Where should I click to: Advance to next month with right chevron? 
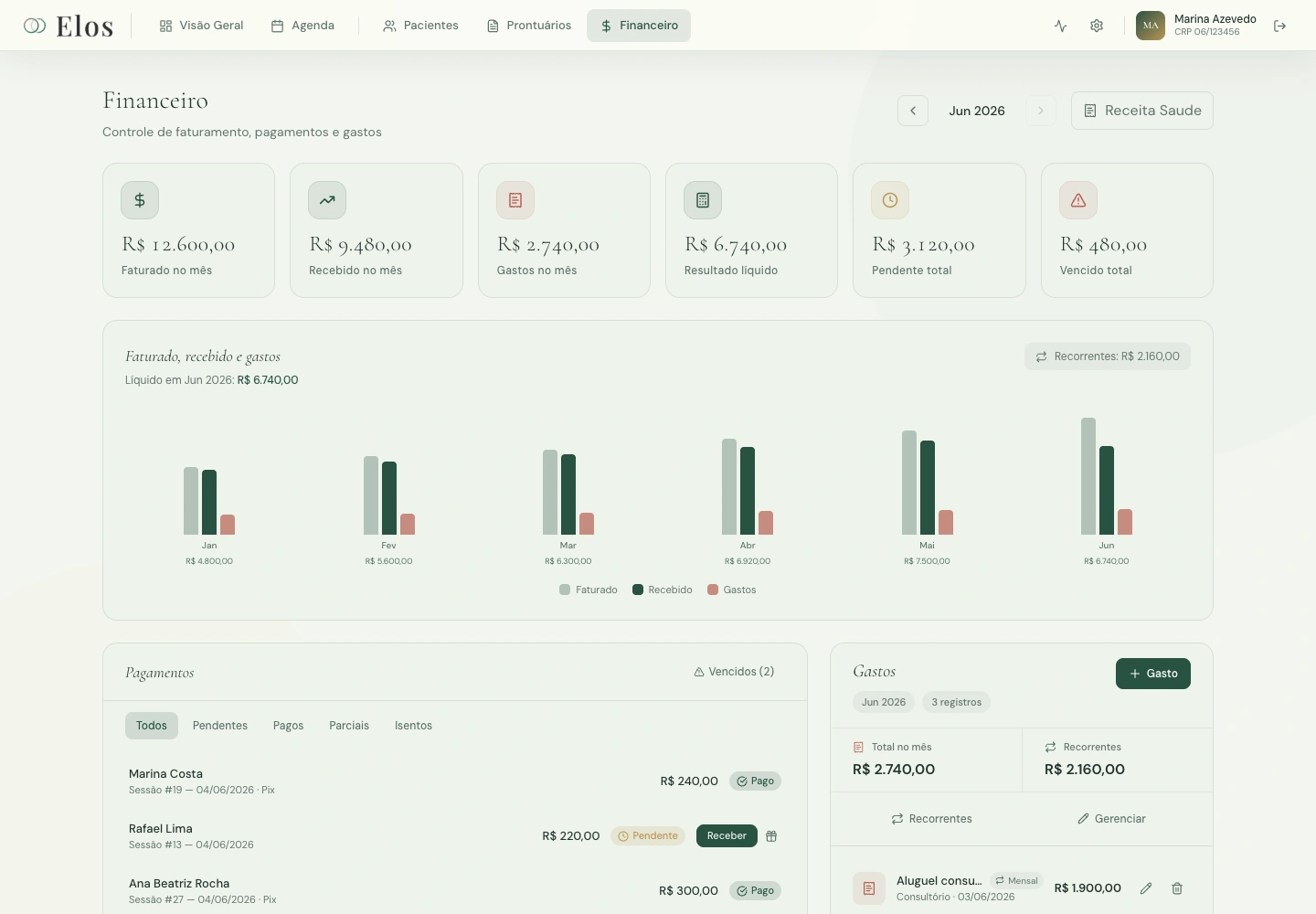(1041, 111)
